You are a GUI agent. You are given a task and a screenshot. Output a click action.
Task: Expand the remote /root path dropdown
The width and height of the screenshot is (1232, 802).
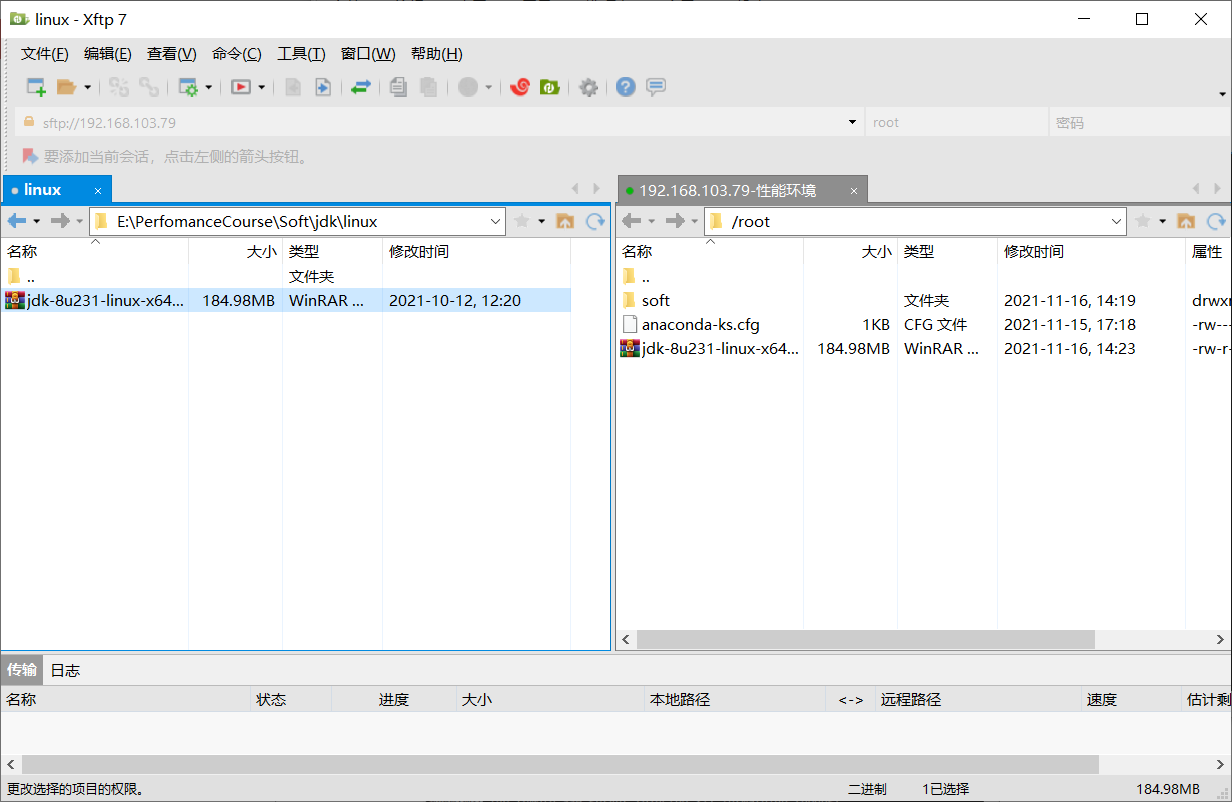(1117, 221)
